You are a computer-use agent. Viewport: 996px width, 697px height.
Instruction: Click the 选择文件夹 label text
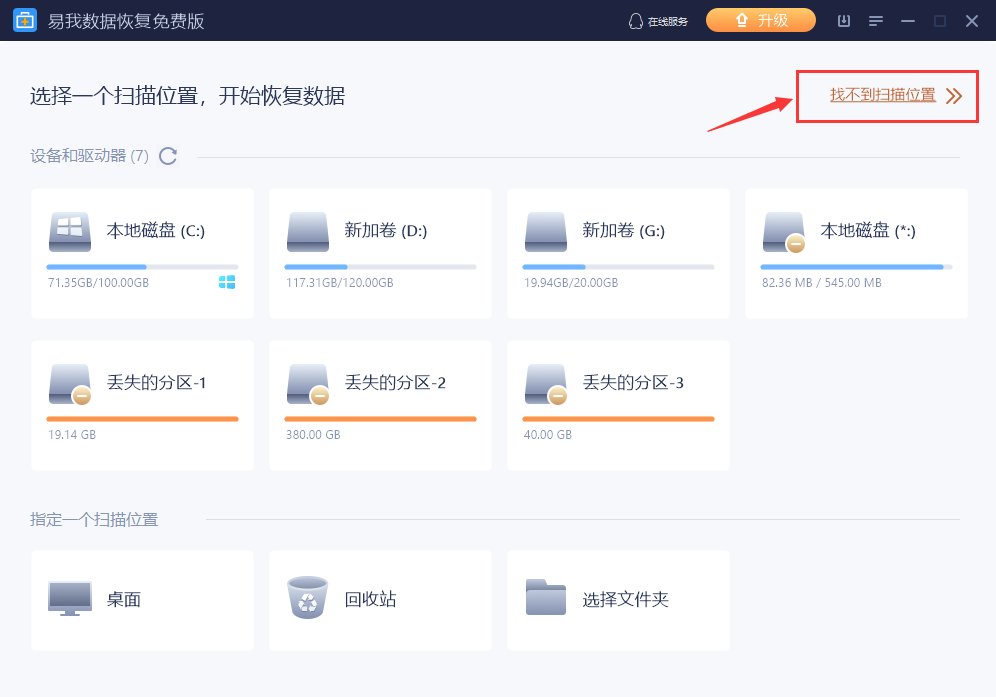[626, 599]
